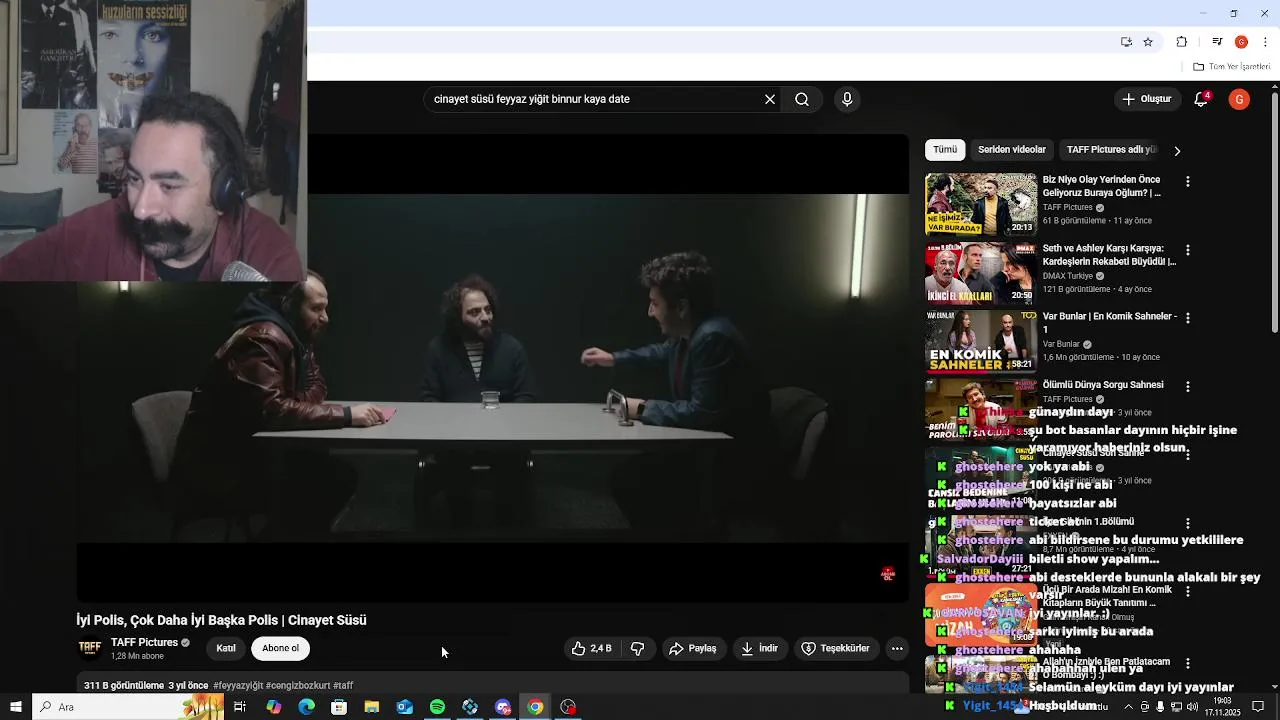Show hidden system tray icons

tap(1129, 707)
